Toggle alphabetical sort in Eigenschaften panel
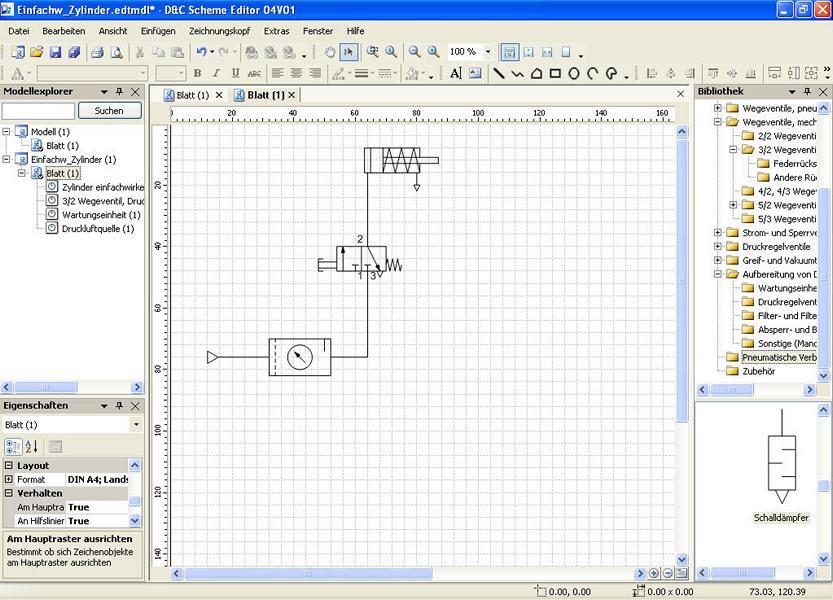 tap(32, 446)
